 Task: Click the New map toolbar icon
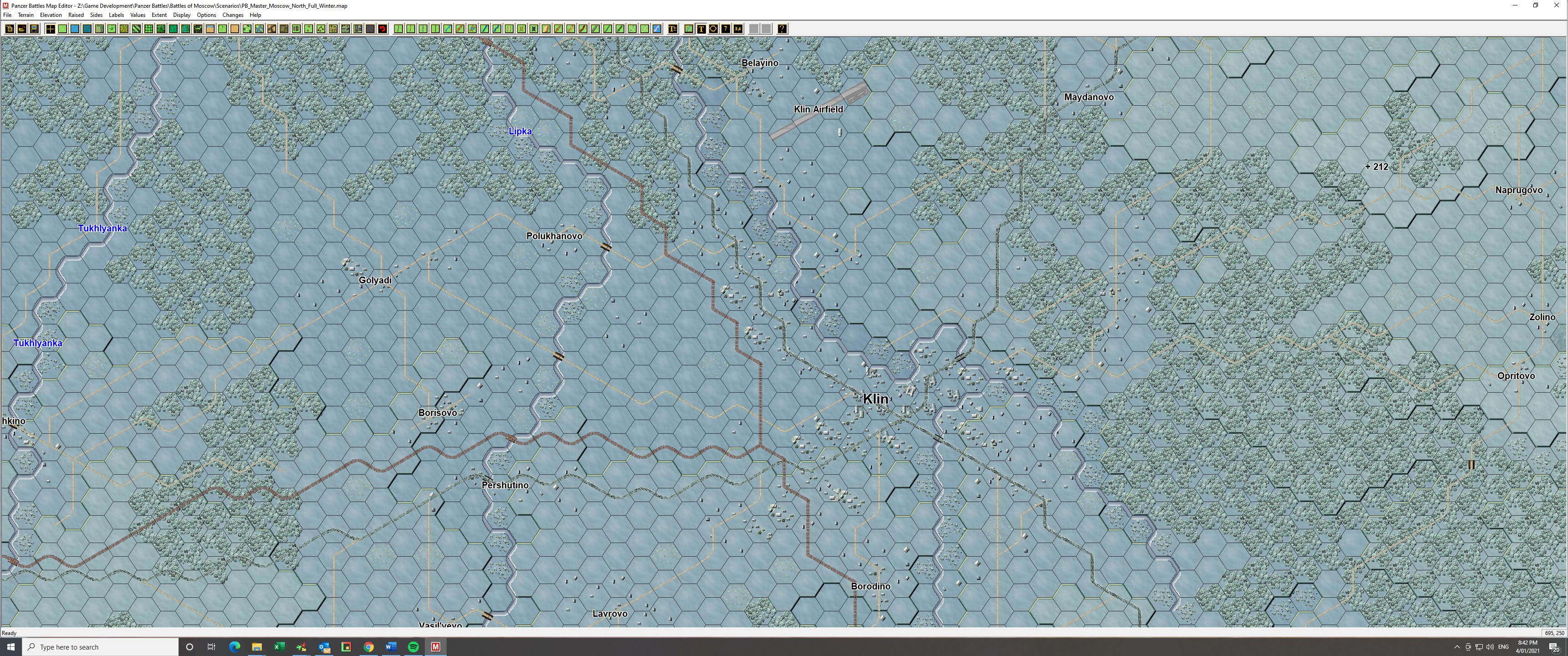(x=10, y=29)
